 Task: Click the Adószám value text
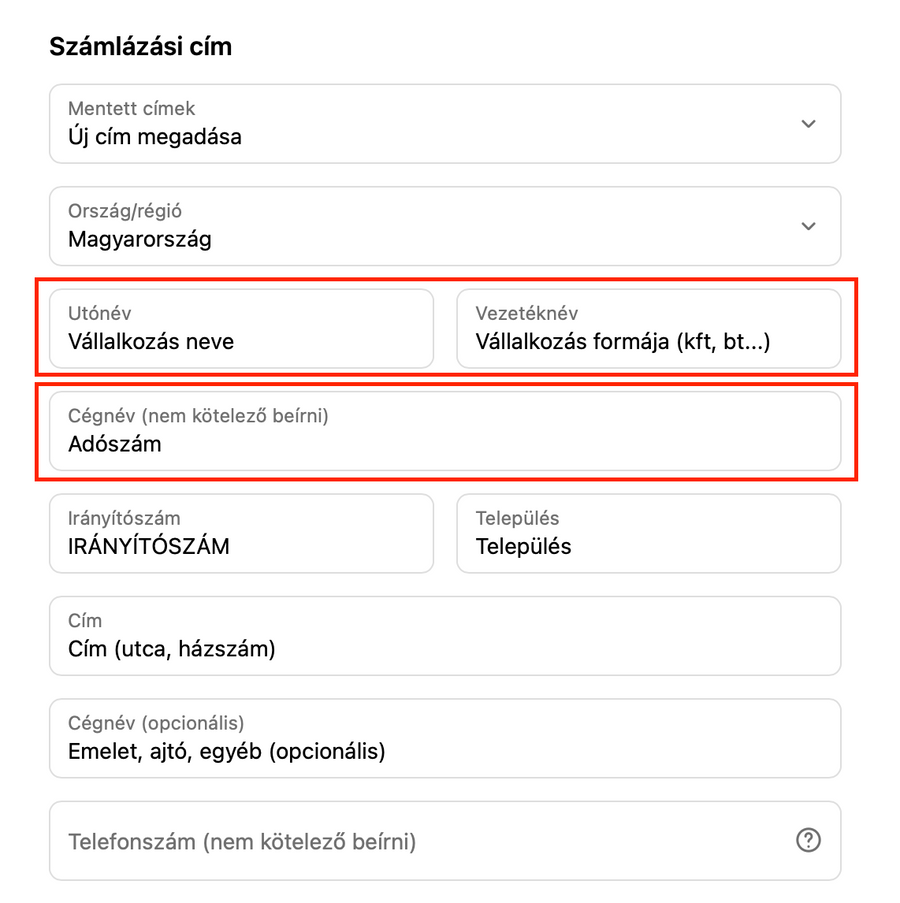(x=114, y=445)
